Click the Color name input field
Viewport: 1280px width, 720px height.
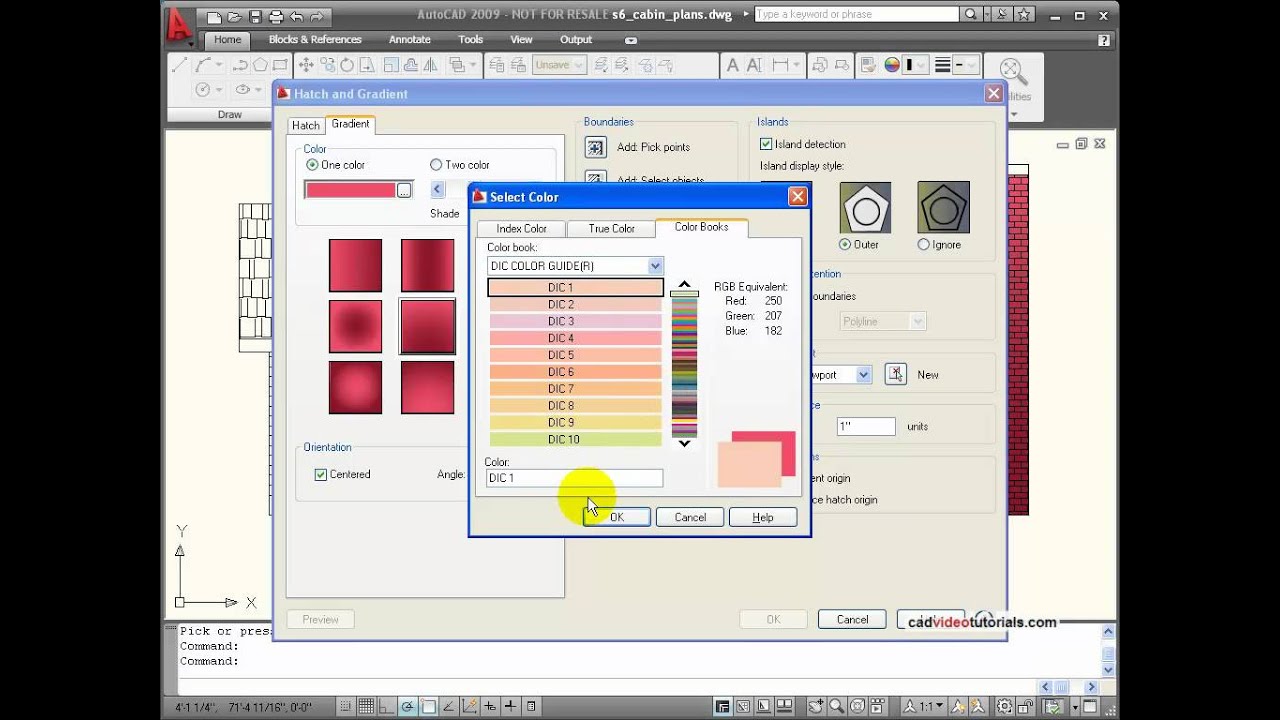coord(574,478)
